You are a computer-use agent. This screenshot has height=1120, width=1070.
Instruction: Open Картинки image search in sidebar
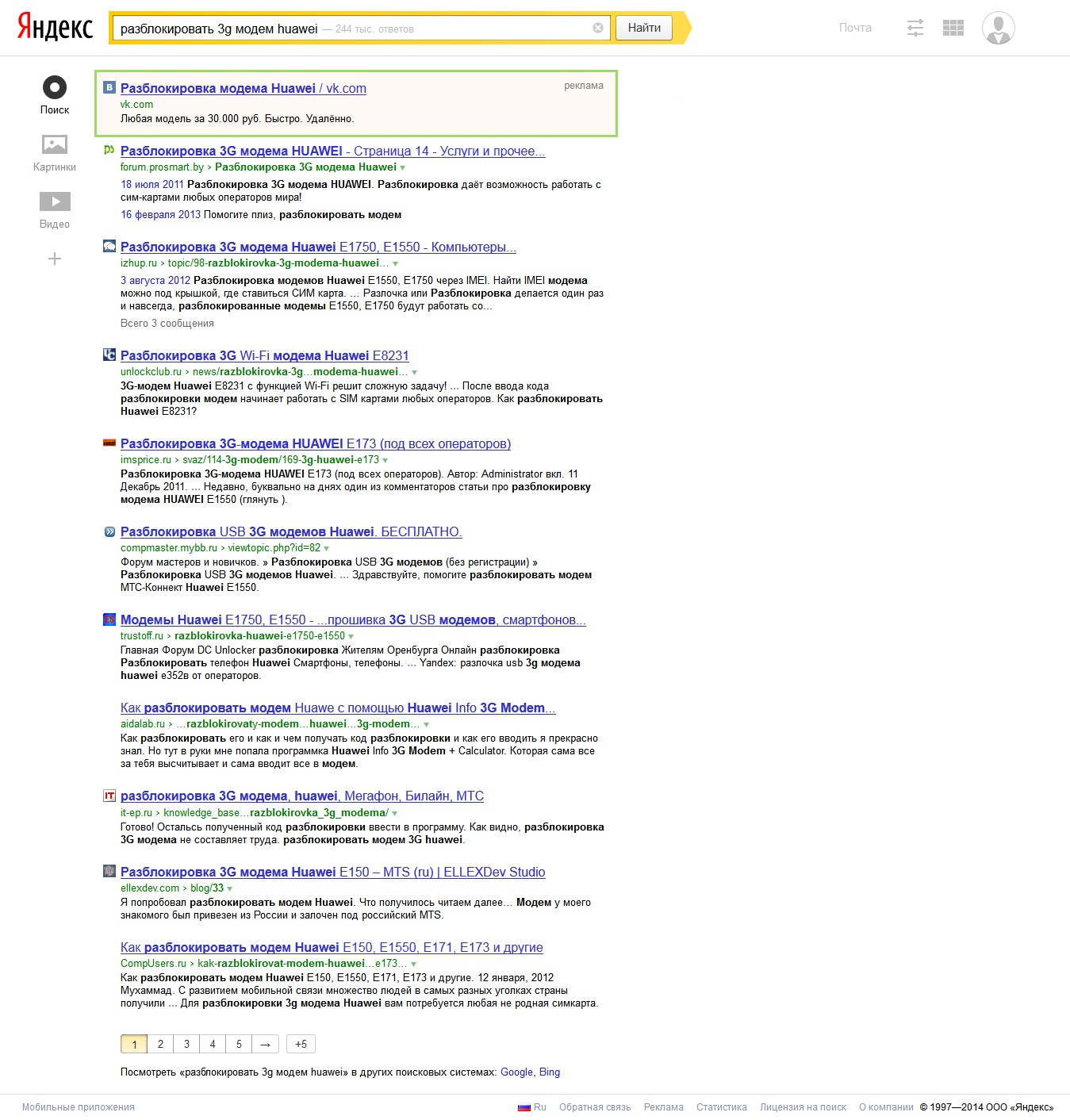tap(55, 153)
